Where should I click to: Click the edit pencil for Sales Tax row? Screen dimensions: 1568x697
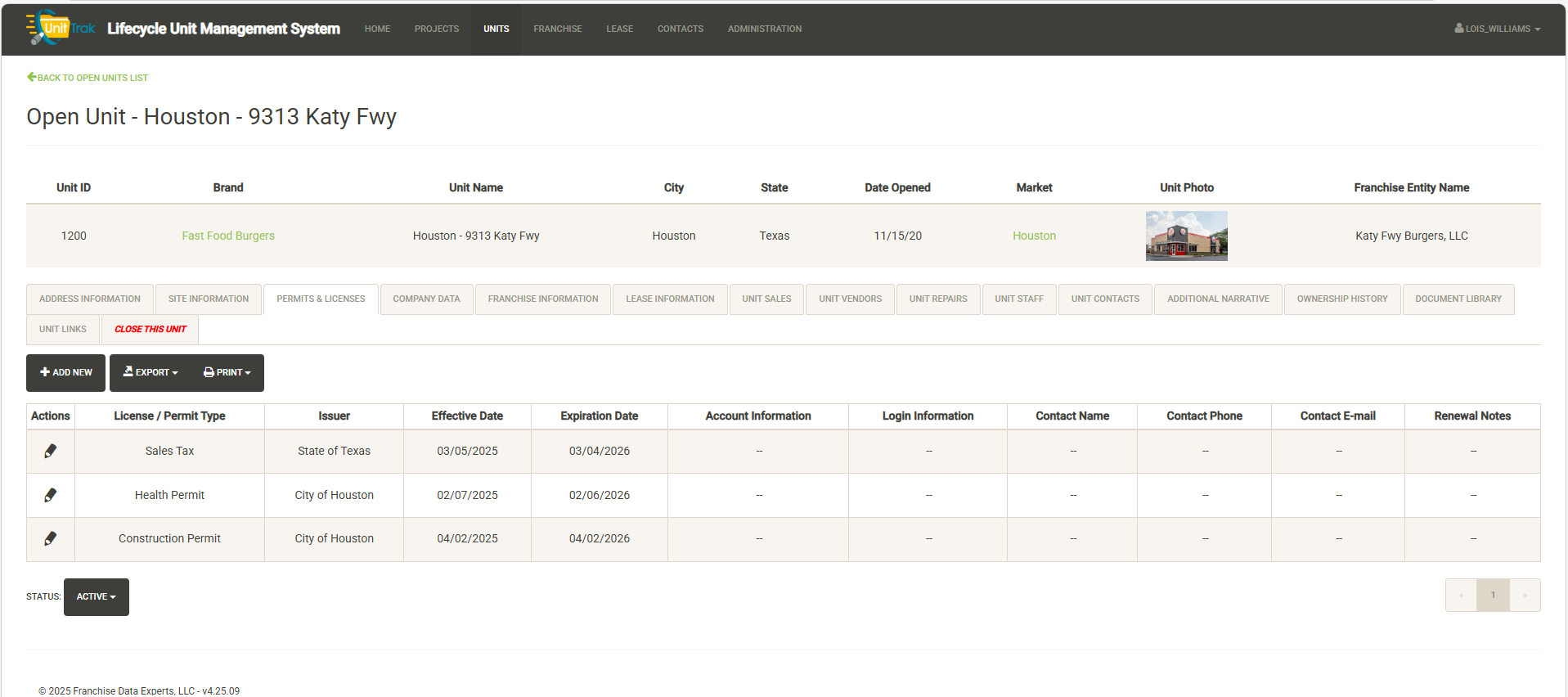[x=50, y=451]
